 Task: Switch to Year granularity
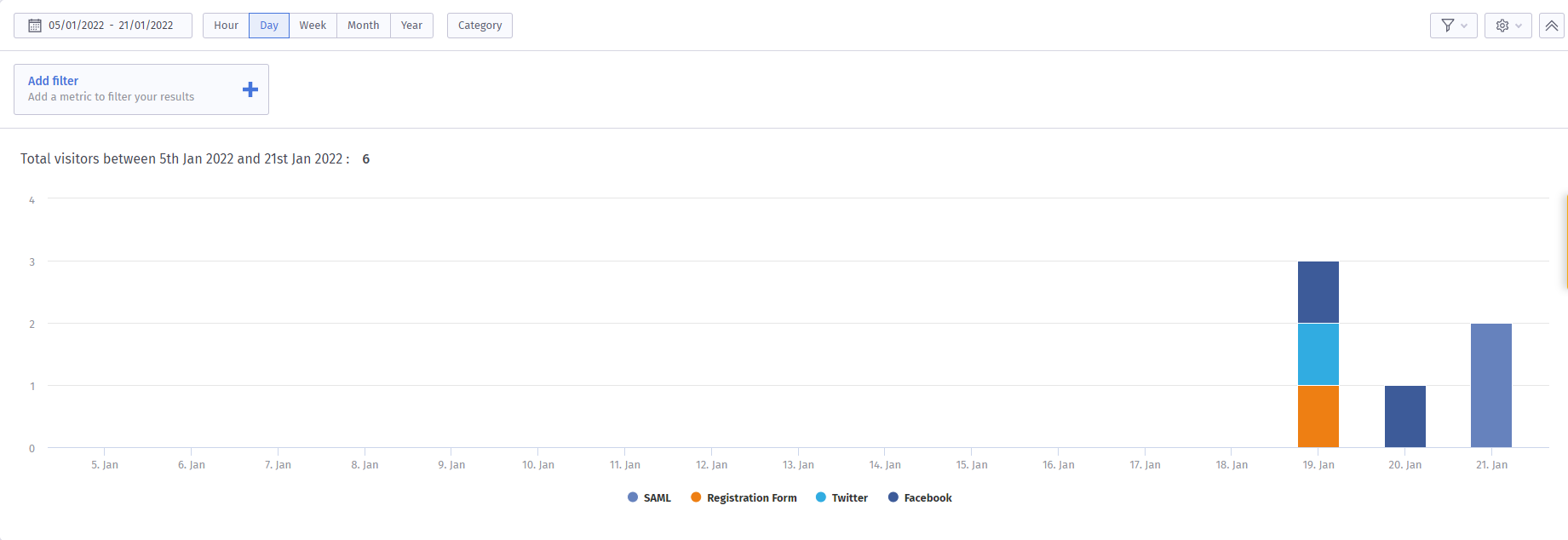411,26
